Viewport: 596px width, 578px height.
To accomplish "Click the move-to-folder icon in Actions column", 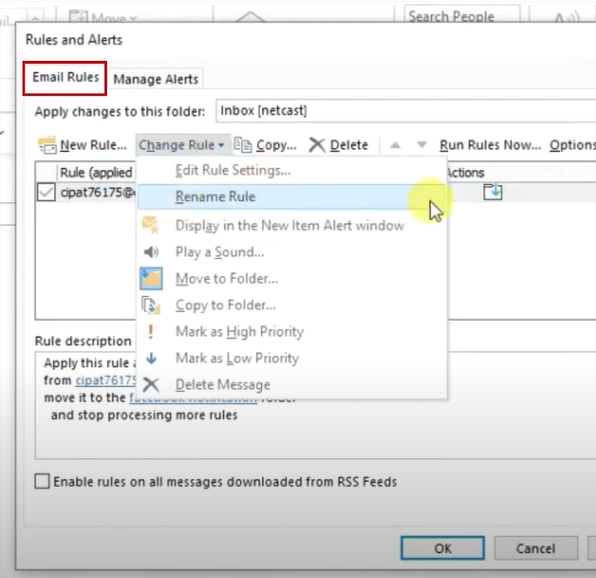I will tap(493, 192).
